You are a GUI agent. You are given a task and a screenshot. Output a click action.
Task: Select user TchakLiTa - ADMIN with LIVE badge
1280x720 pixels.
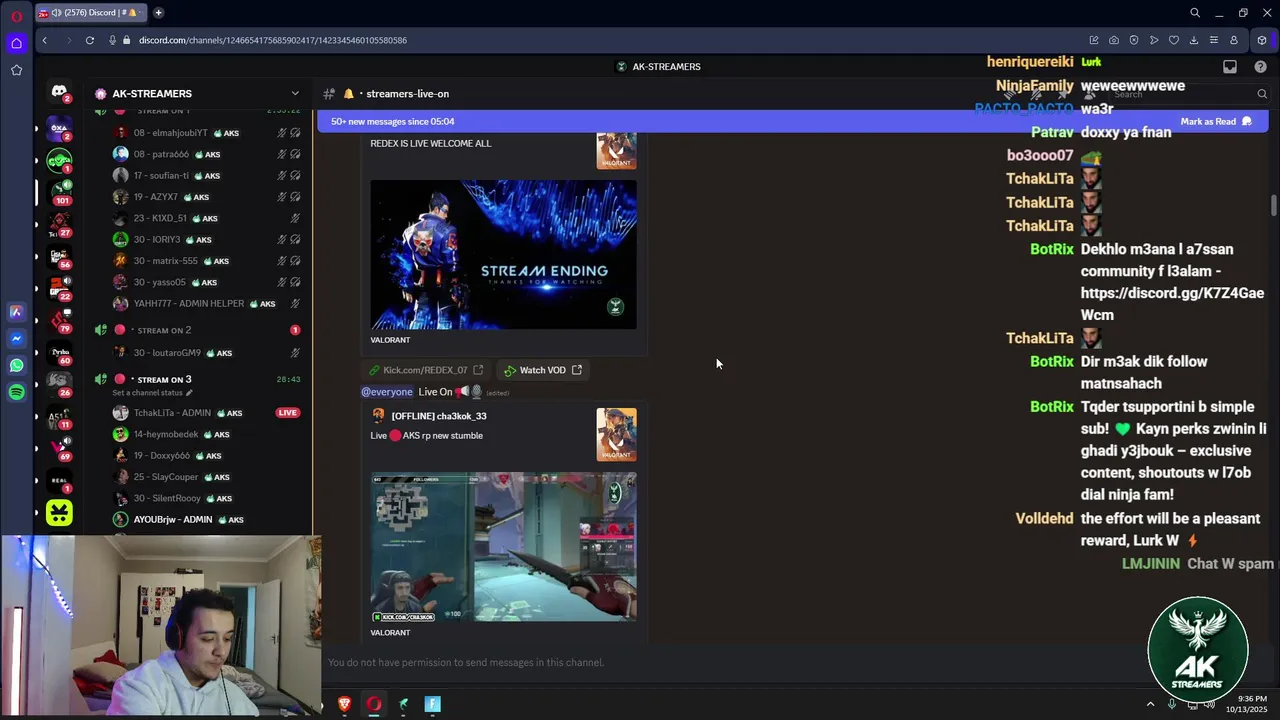208,413
